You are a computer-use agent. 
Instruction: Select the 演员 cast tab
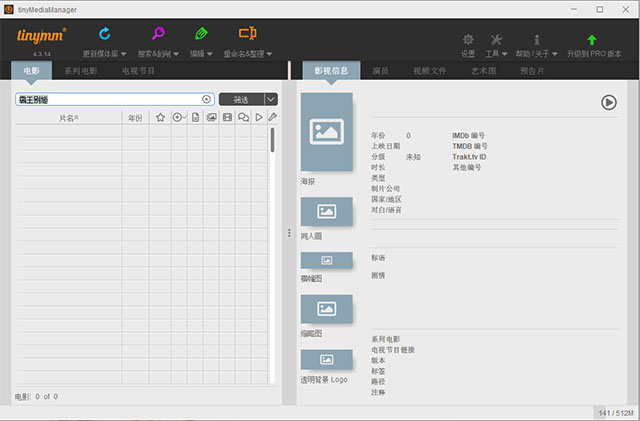(x=380, y=71)
